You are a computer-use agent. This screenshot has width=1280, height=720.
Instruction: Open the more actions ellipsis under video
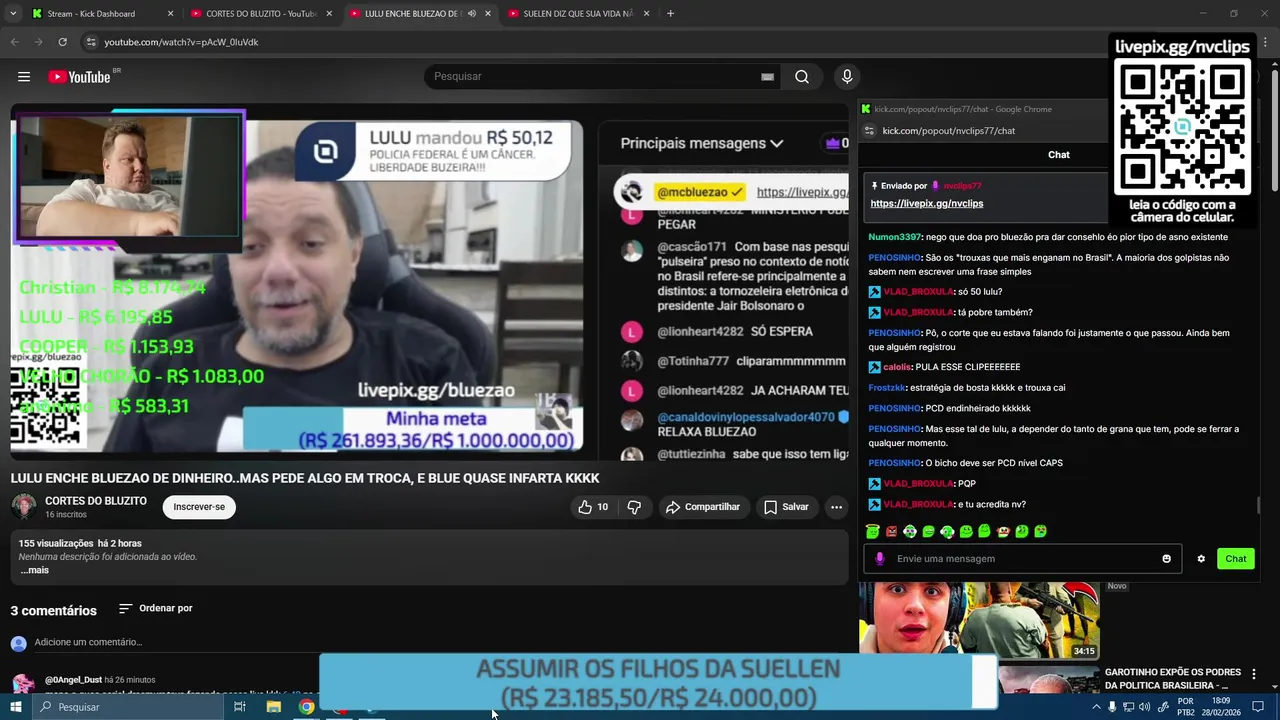tap(836, 507)
